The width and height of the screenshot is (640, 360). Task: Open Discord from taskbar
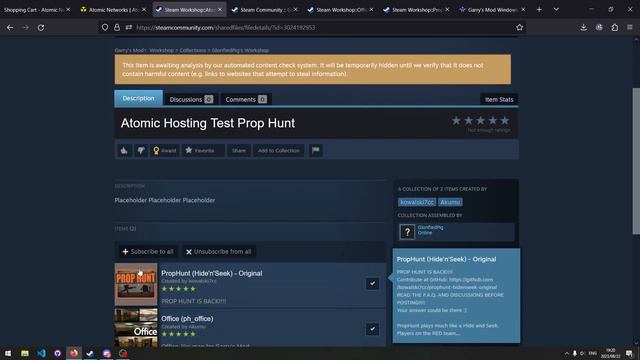(107, 353)
